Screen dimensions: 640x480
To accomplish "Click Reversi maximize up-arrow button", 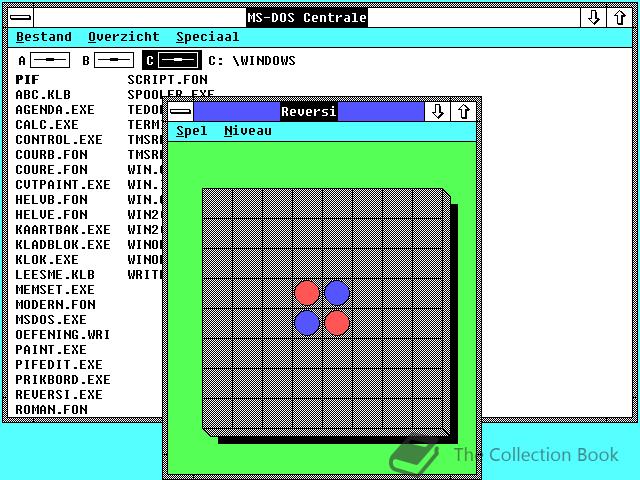I will click(463, 111).
